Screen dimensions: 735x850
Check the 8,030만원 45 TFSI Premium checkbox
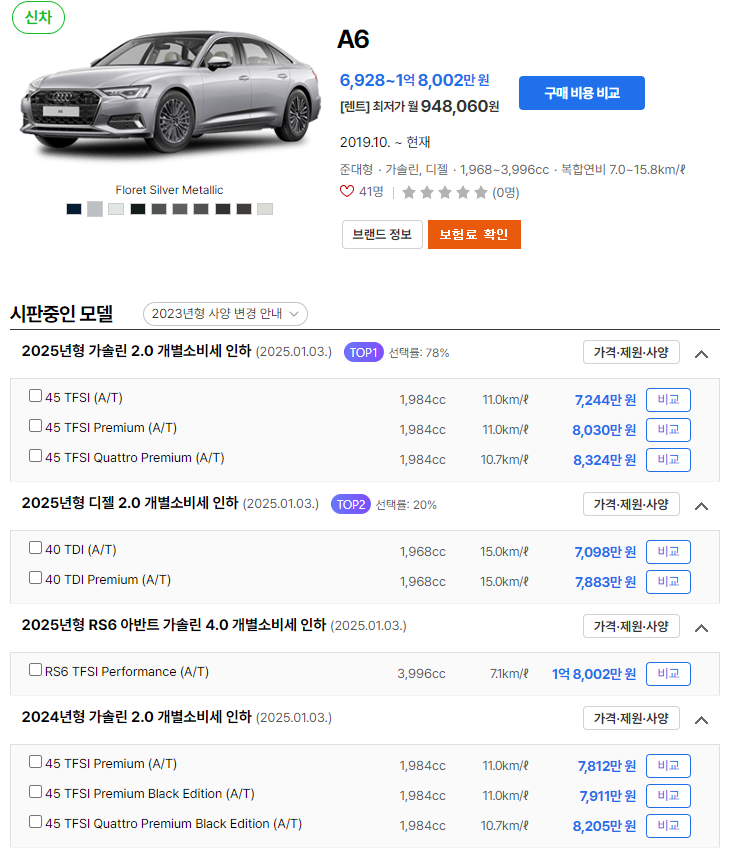click(36, 426)
